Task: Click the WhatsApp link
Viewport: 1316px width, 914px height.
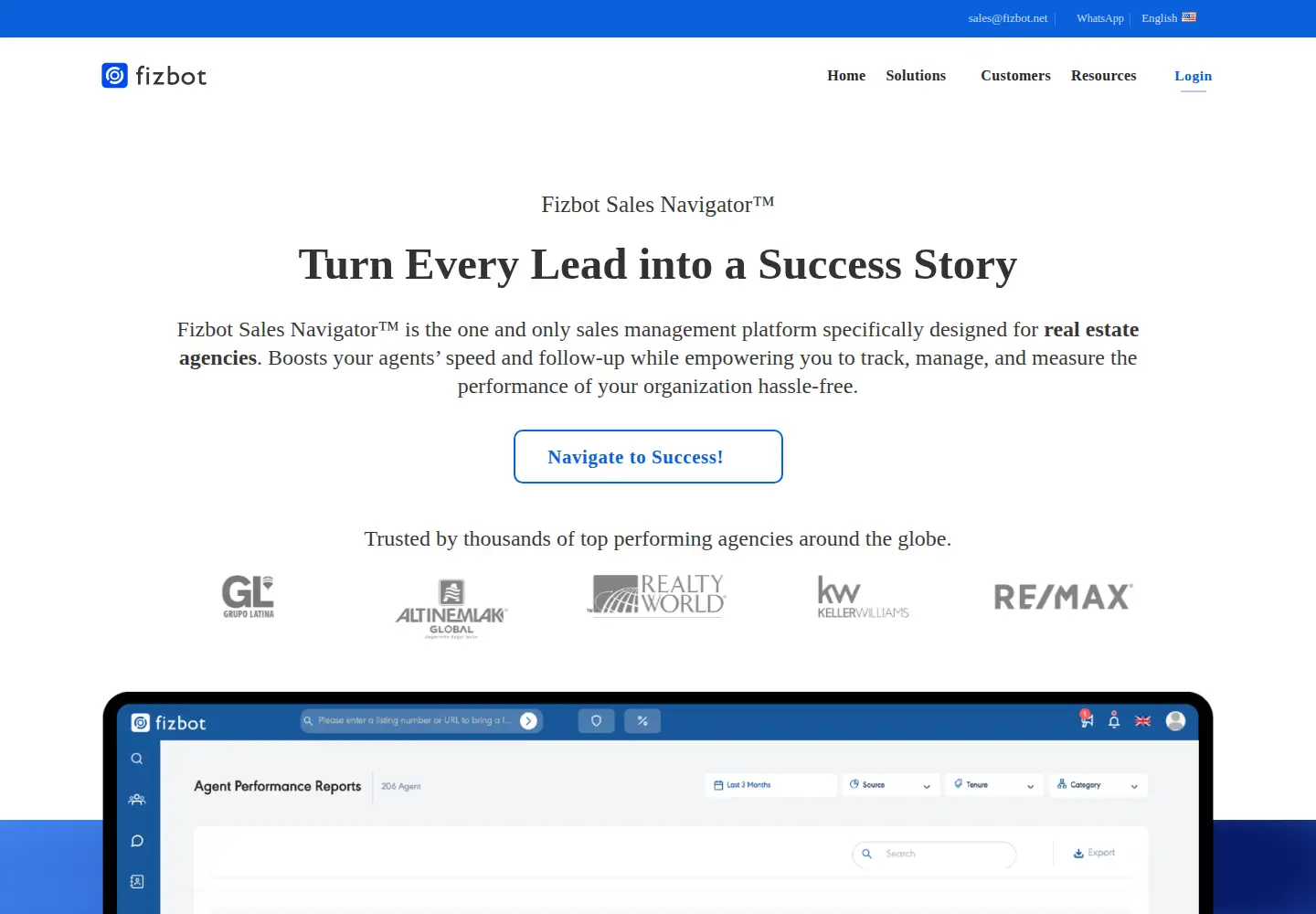Action: pos(1100,18)
